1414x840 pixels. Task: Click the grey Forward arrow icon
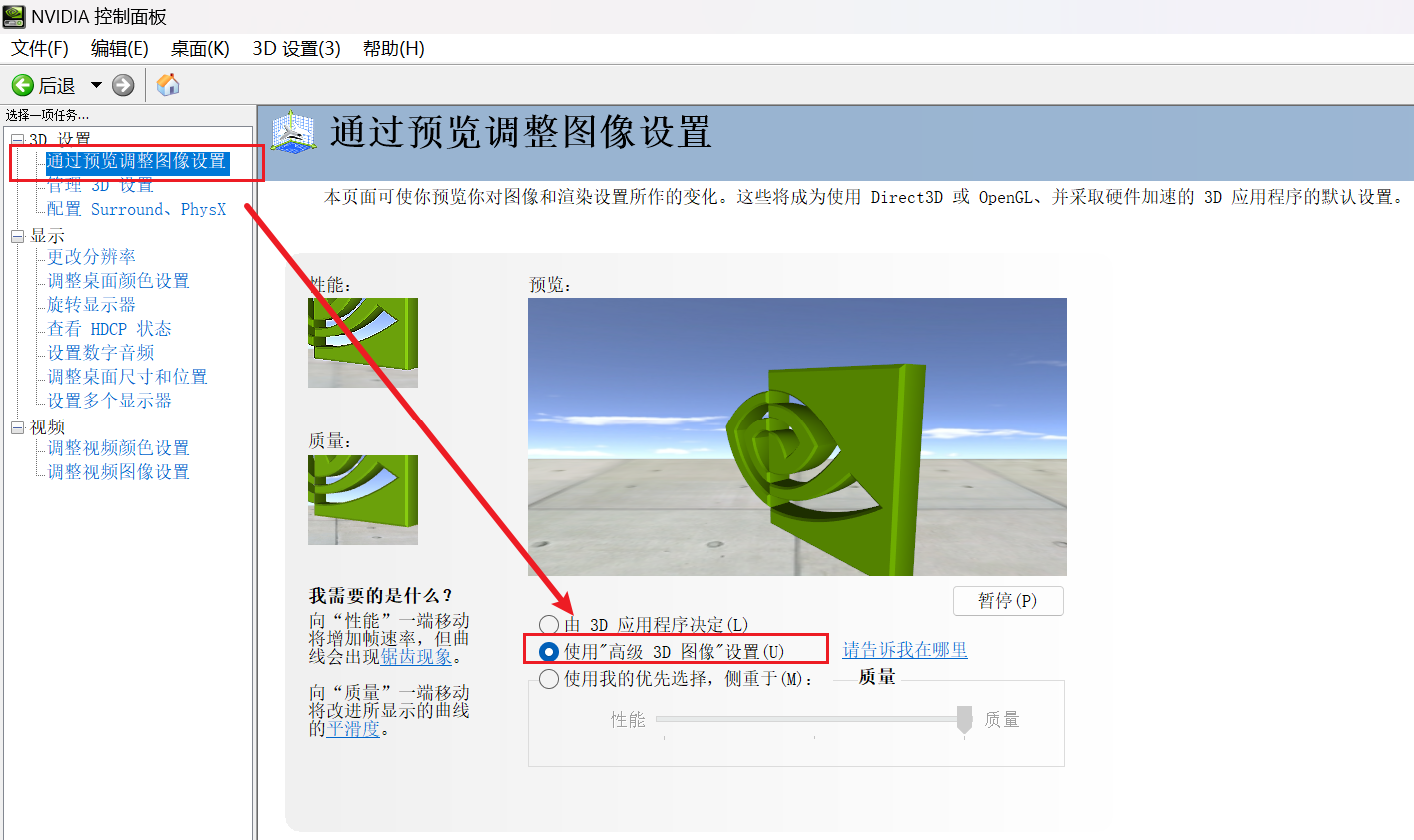[x=123, y=85]
